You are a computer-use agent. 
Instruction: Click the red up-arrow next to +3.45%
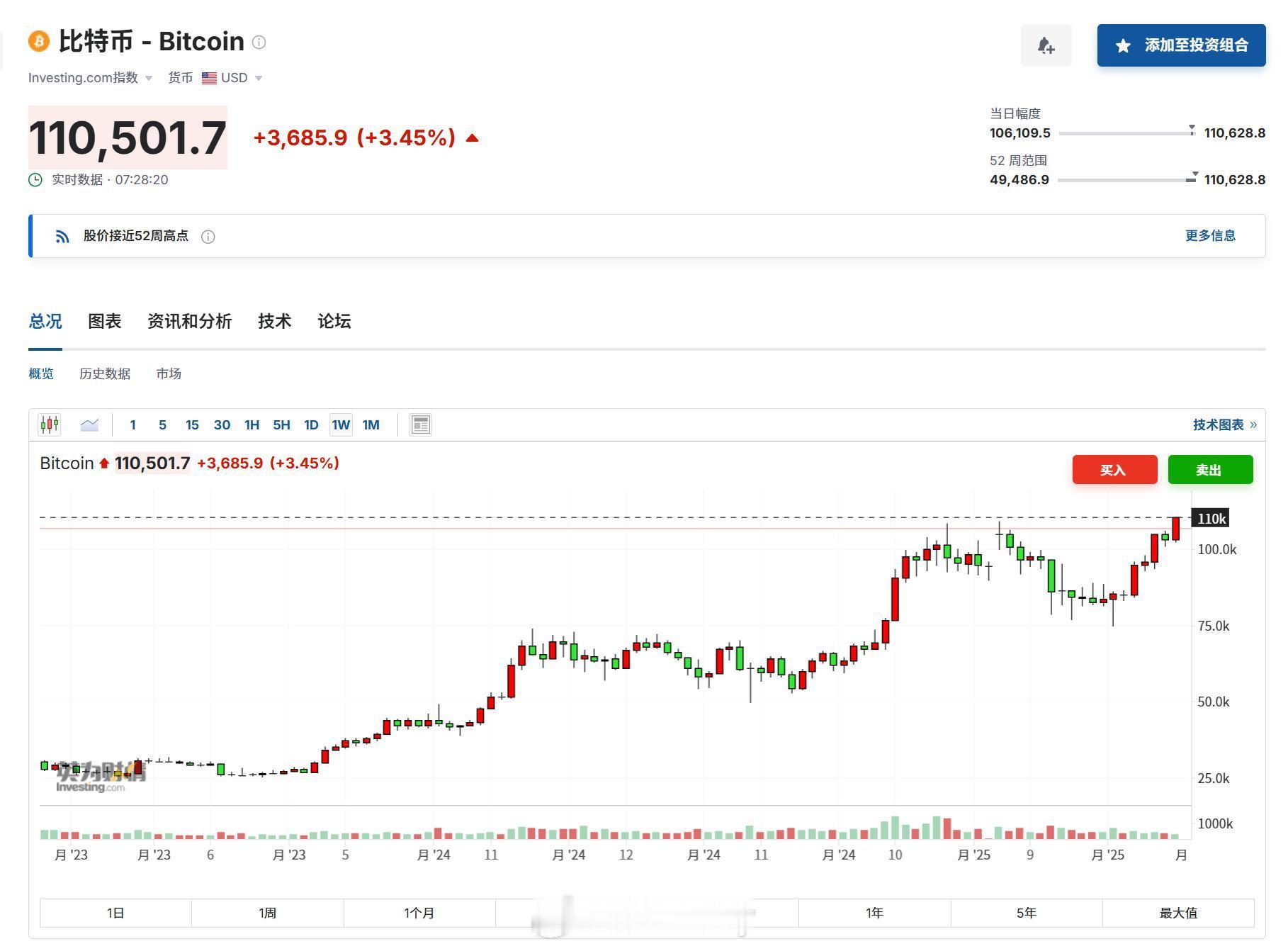point(473,138)
